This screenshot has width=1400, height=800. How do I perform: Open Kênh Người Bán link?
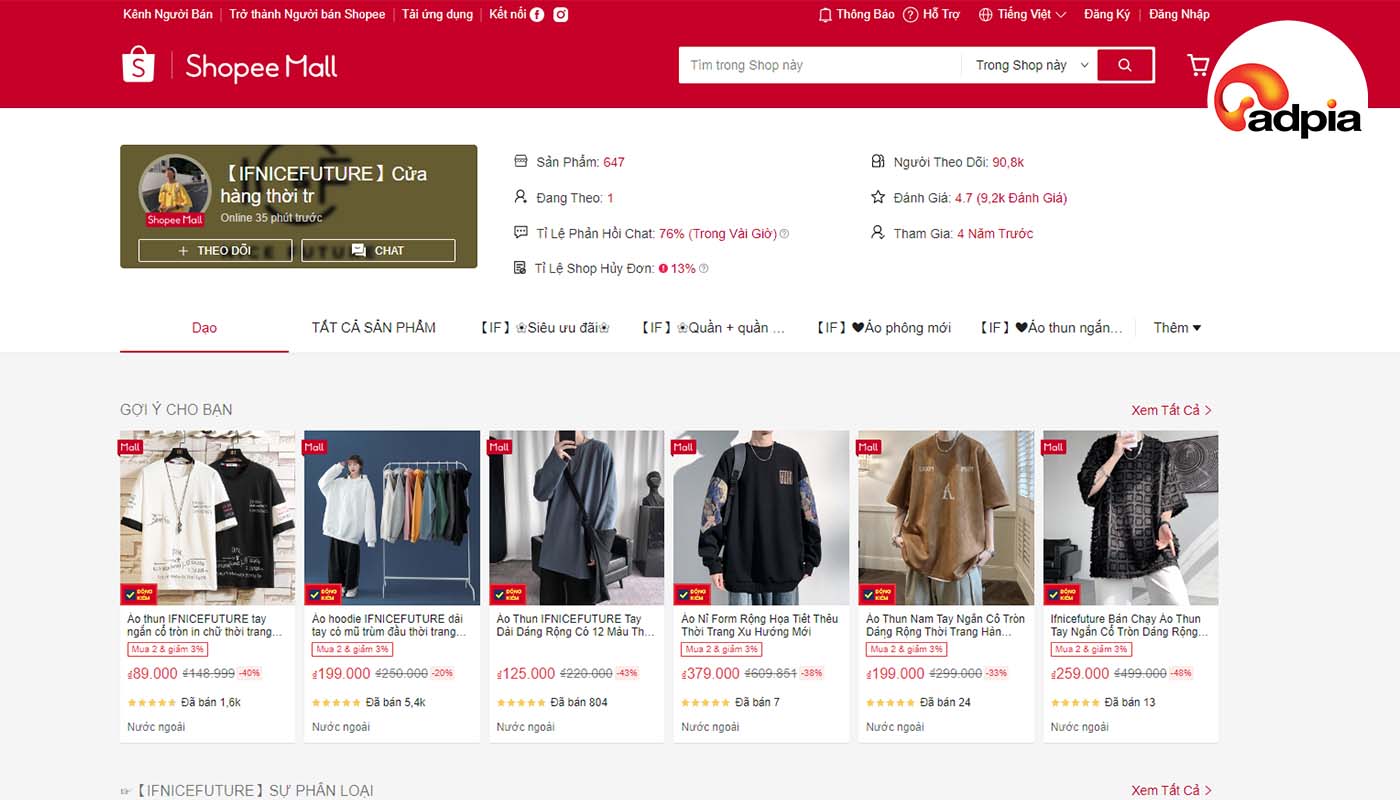pos(168,15)
